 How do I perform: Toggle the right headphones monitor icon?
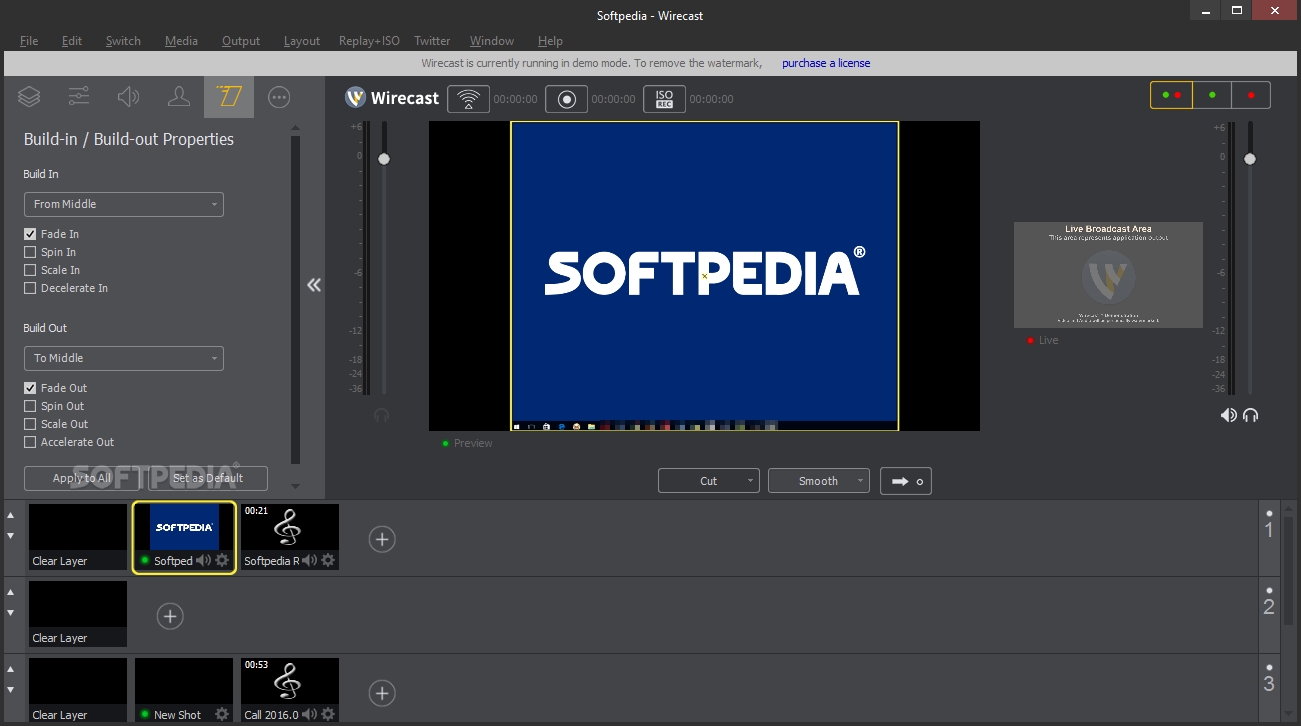(1251, 415)
